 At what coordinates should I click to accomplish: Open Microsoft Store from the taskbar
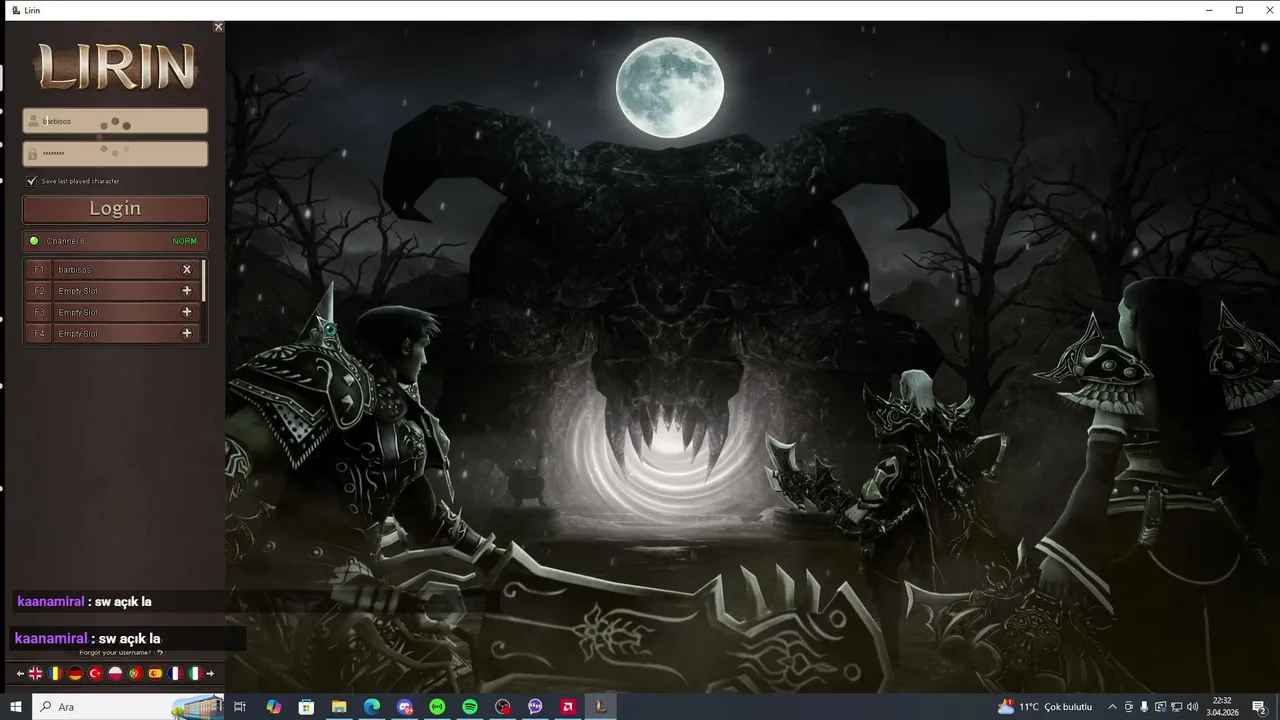click(306, 707)
